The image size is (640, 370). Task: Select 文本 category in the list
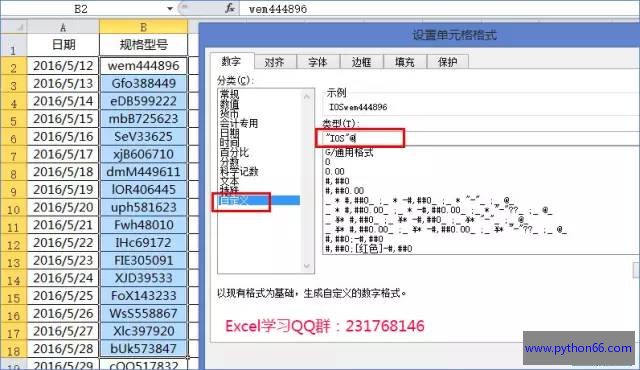[x=230, y=181]
